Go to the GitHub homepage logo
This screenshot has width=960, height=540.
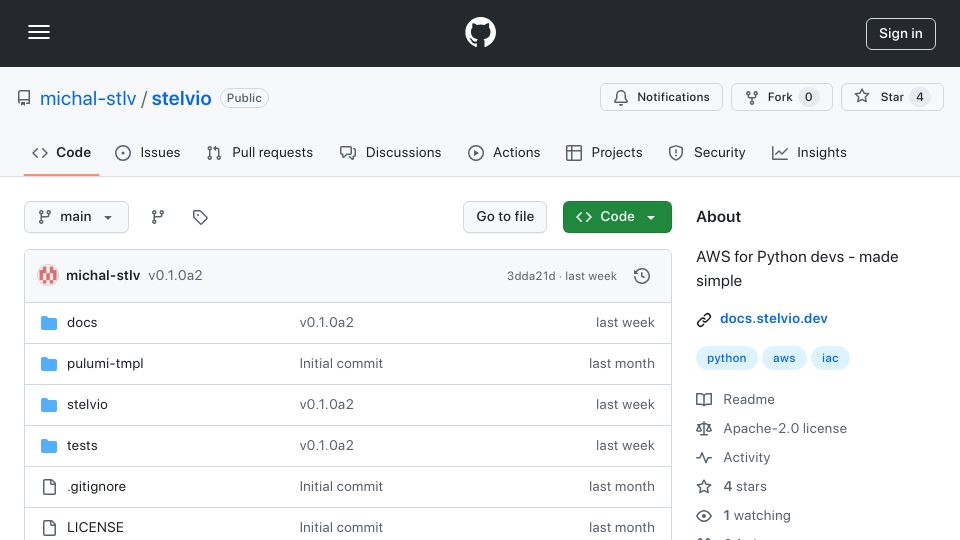coord(480,32)
